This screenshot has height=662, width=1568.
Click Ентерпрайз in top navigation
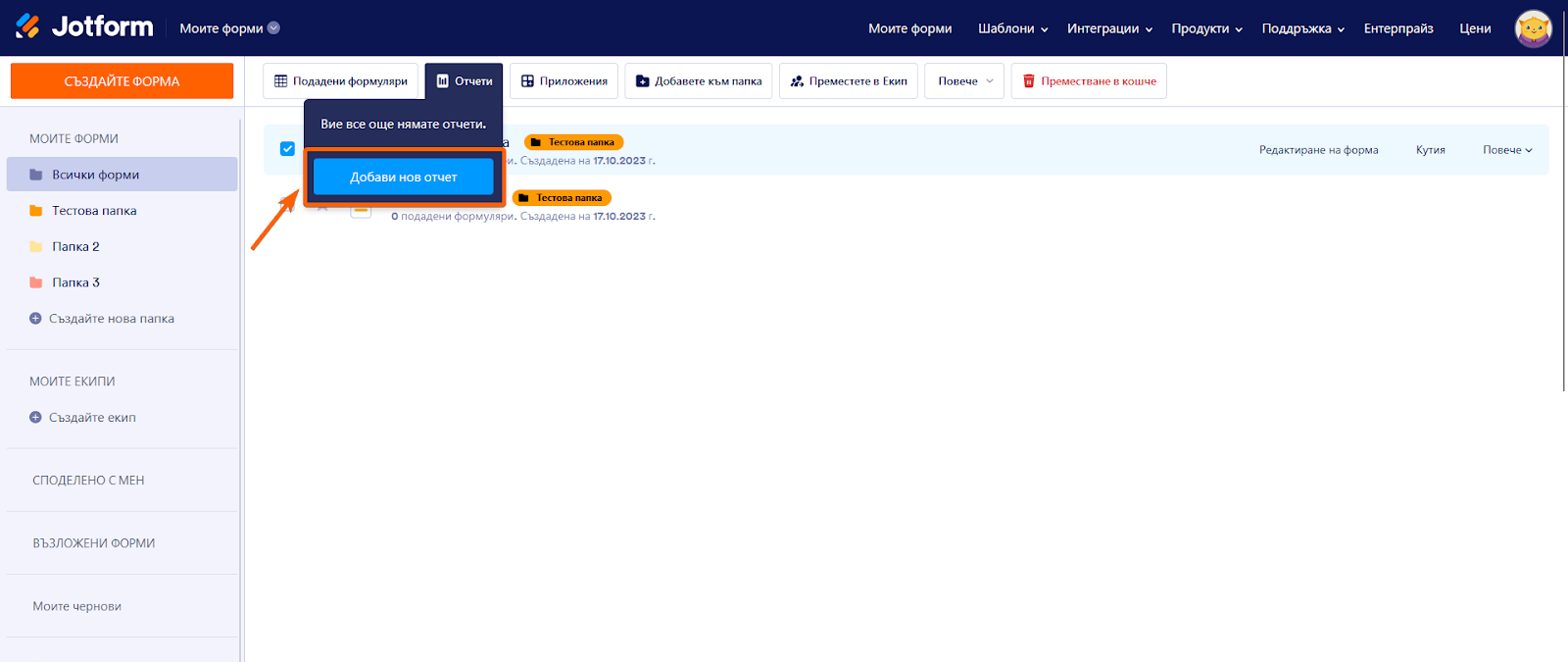pyautogui.click(x=1398, y=28)
